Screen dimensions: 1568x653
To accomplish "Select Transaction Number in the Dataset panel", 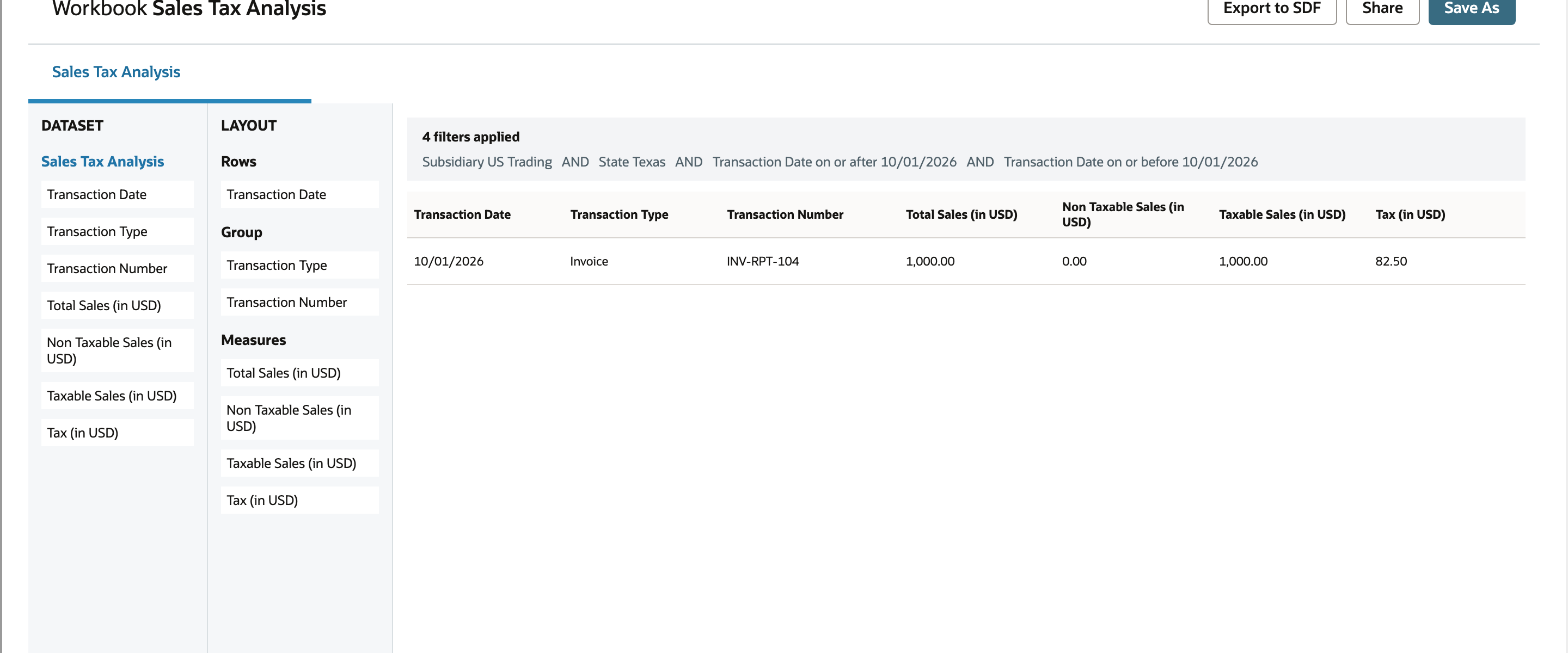I will click(x=118, y=268).
